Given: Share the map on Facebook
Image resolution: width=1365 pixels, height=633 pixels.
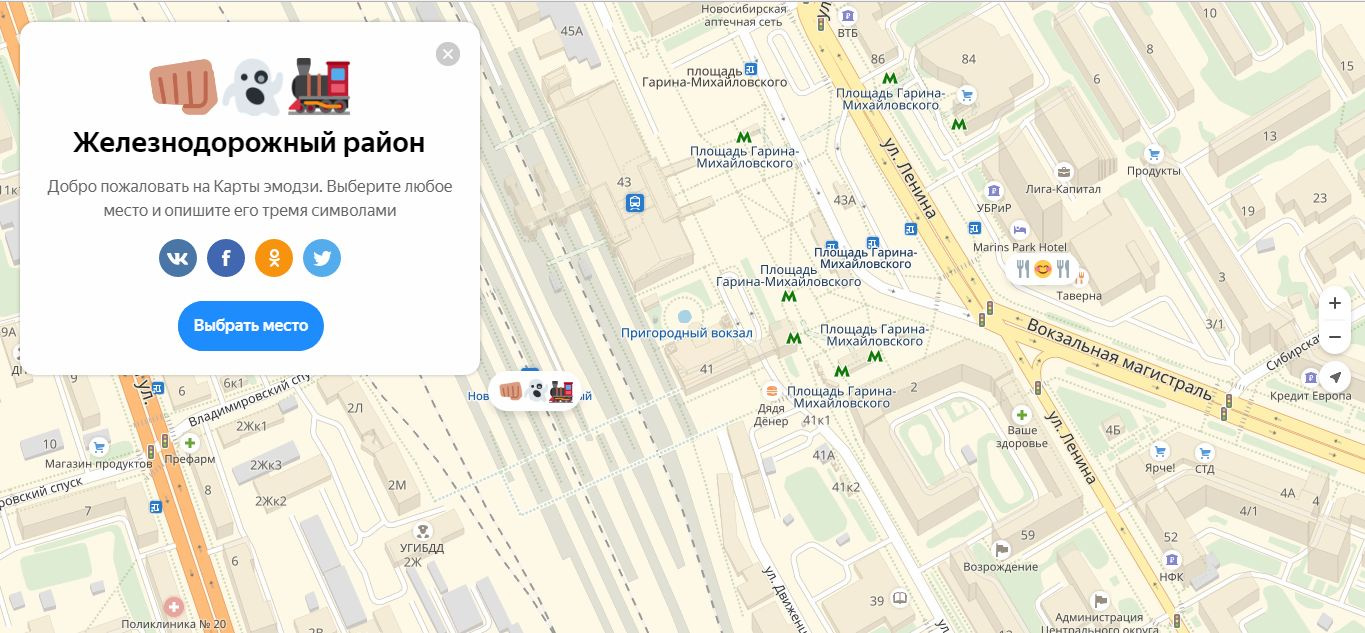Looking at the screenshot, I should pyautogui.click(x=226, y=258).
